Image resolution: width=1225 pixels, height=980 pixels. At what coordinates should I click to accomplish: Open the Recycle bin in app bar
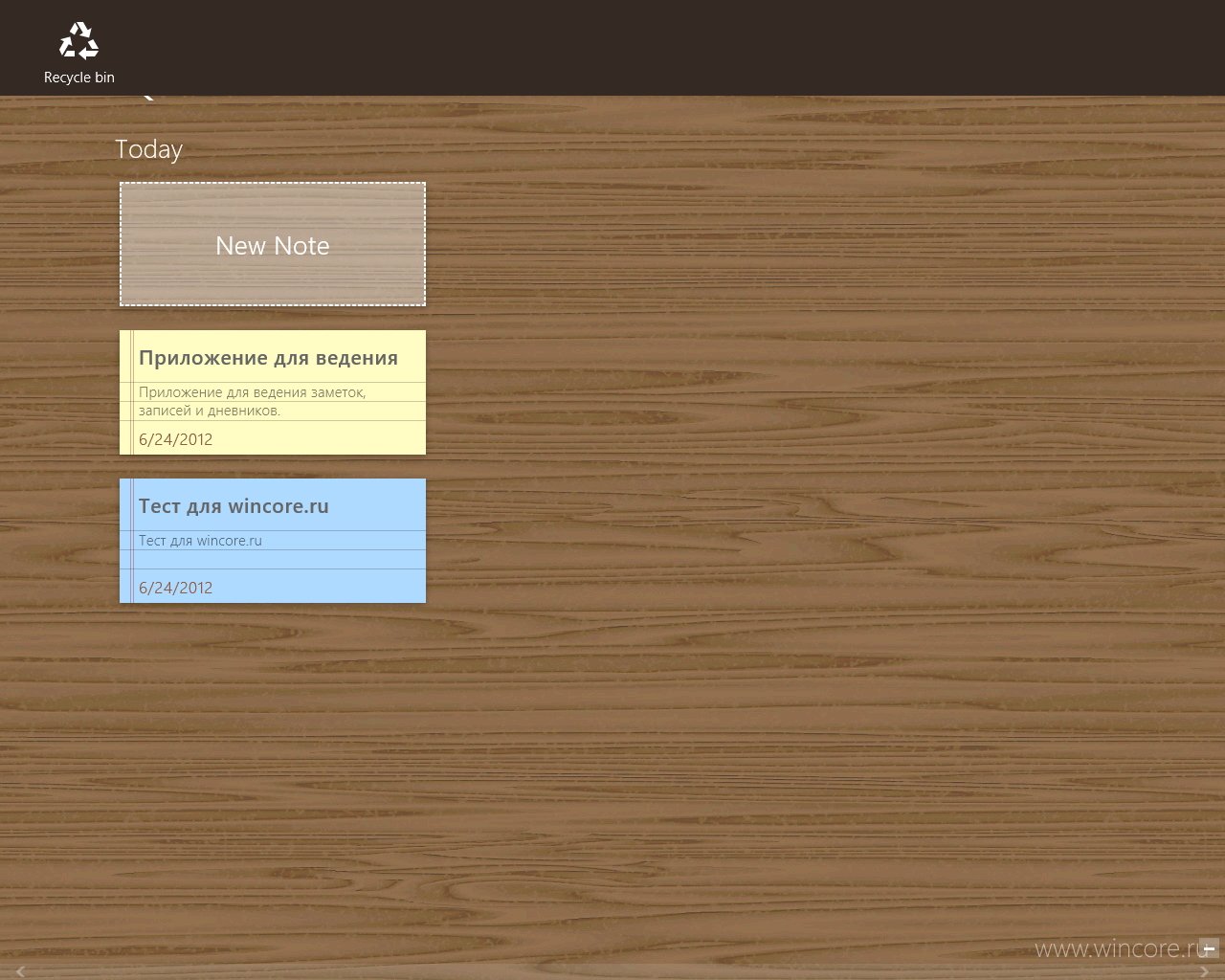pyautogui.click(x=78, y=52)
